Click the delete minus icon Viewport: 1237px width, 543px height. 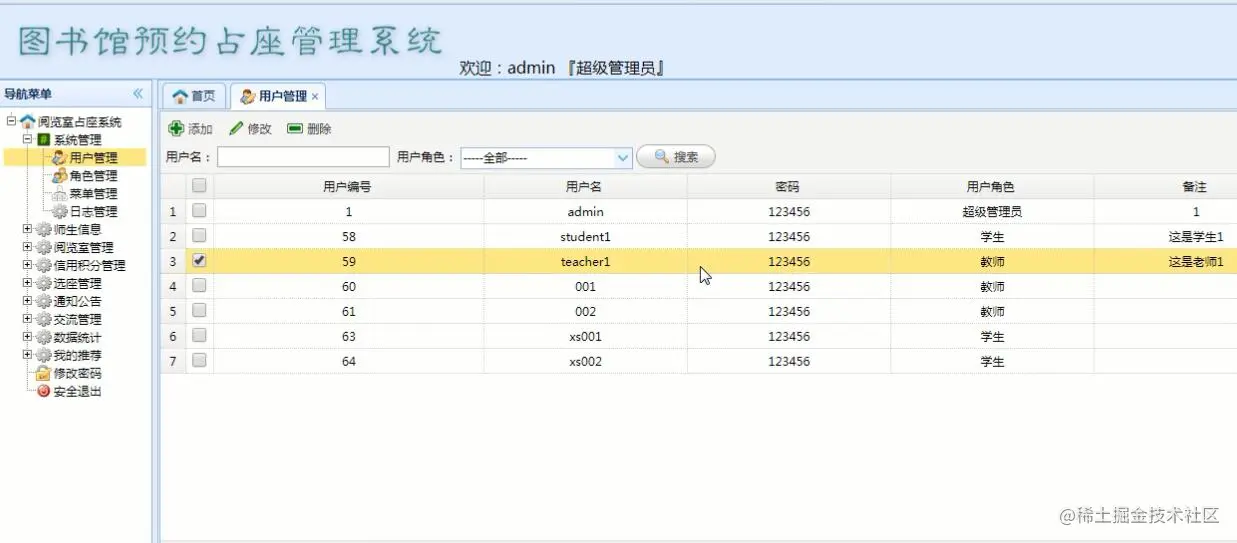pos(295,128)
